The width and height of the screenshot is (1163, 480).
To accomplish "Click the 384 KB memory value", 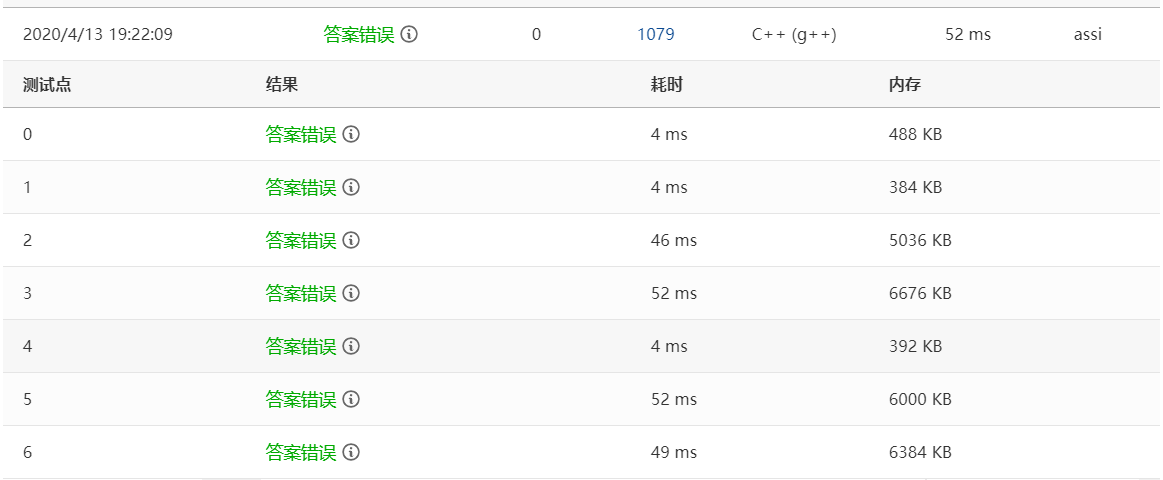I will 915,188.
